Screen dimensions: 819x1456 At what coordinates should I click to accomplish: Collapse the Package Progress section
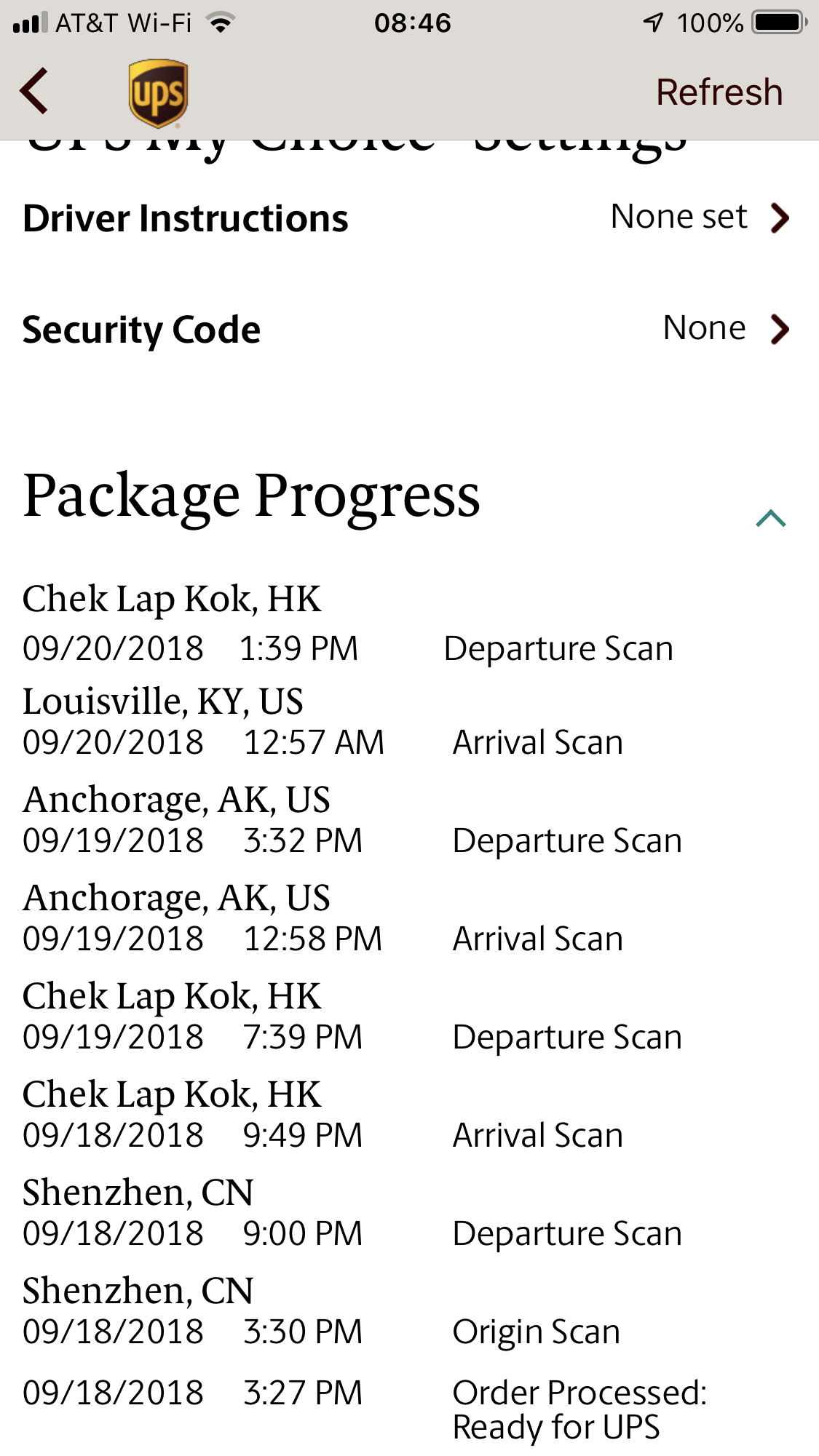(x=770, y=519)
